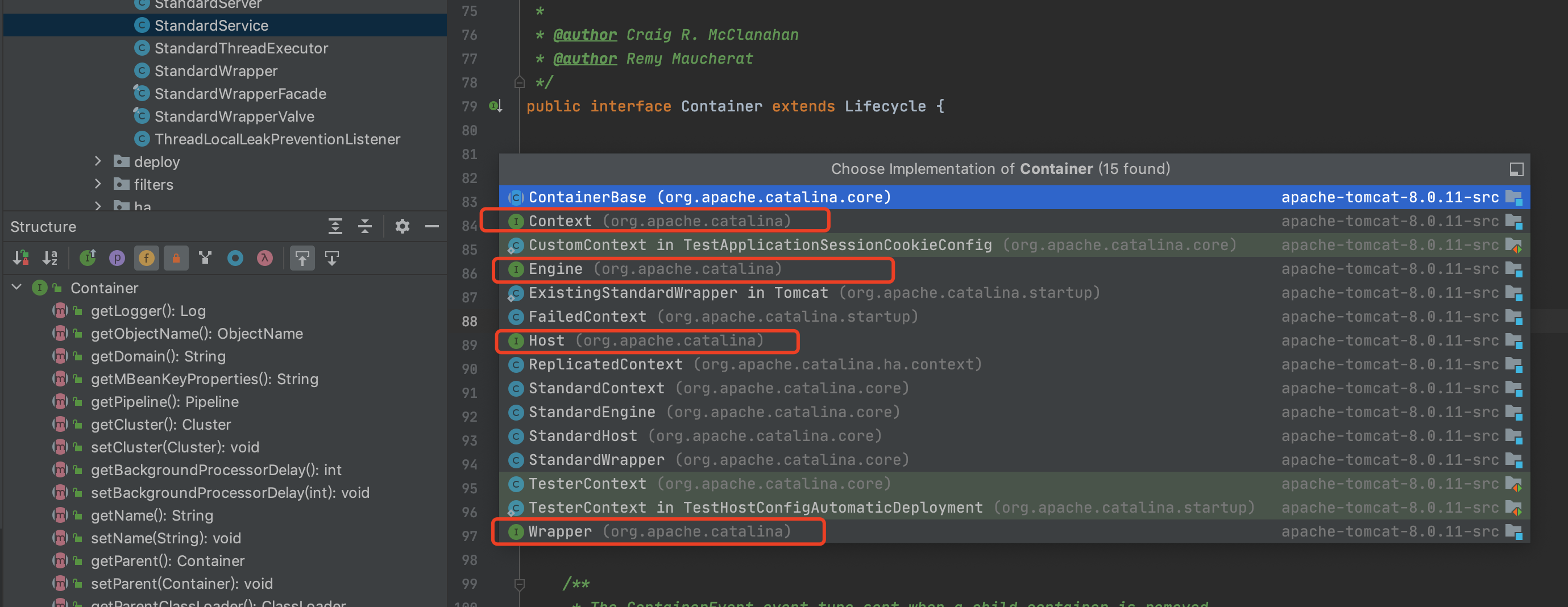Enable Autoscroll from Source in Structure

(332, 258)
